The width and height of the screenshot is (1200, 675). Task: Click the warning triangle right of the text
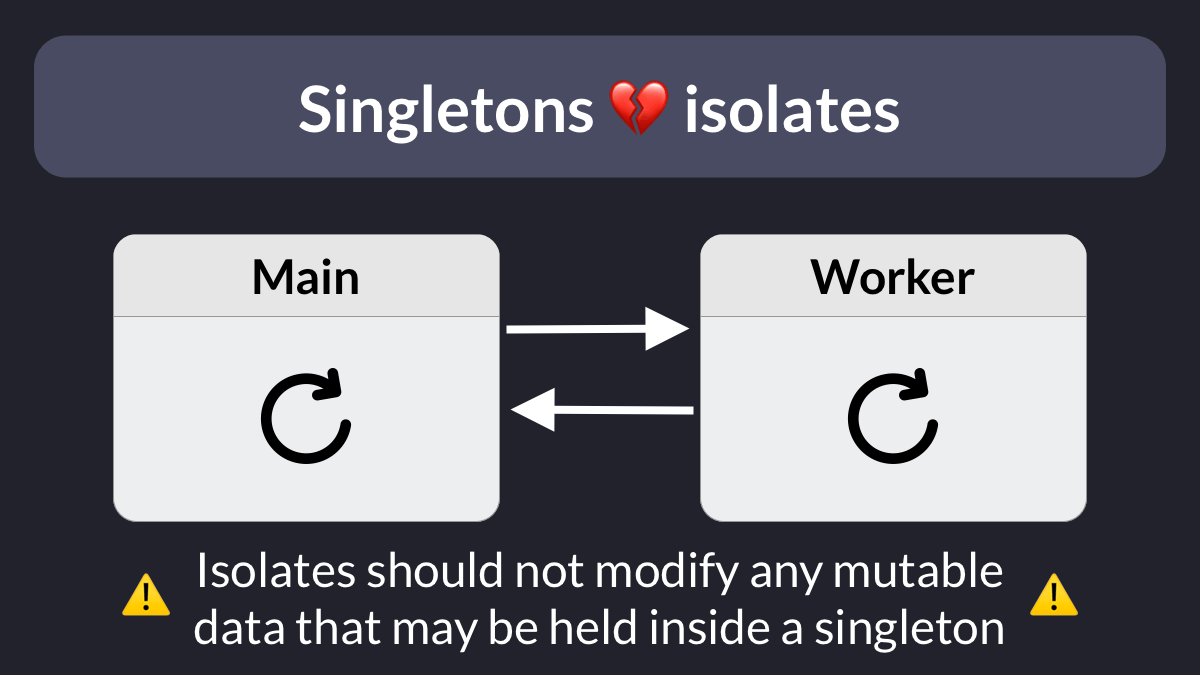coord(1054,595)
